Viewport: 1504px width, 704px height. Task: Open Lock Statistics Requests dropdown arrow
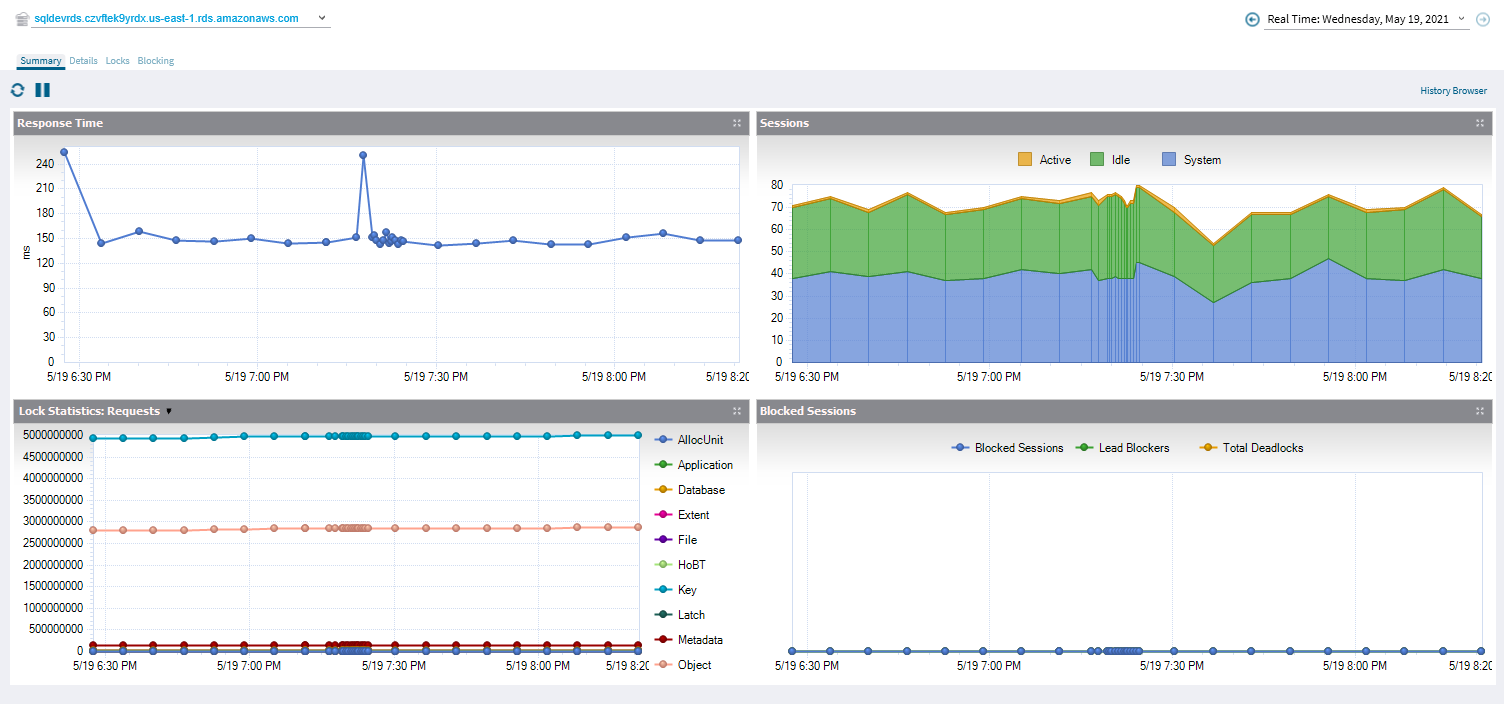coord(169,411)
